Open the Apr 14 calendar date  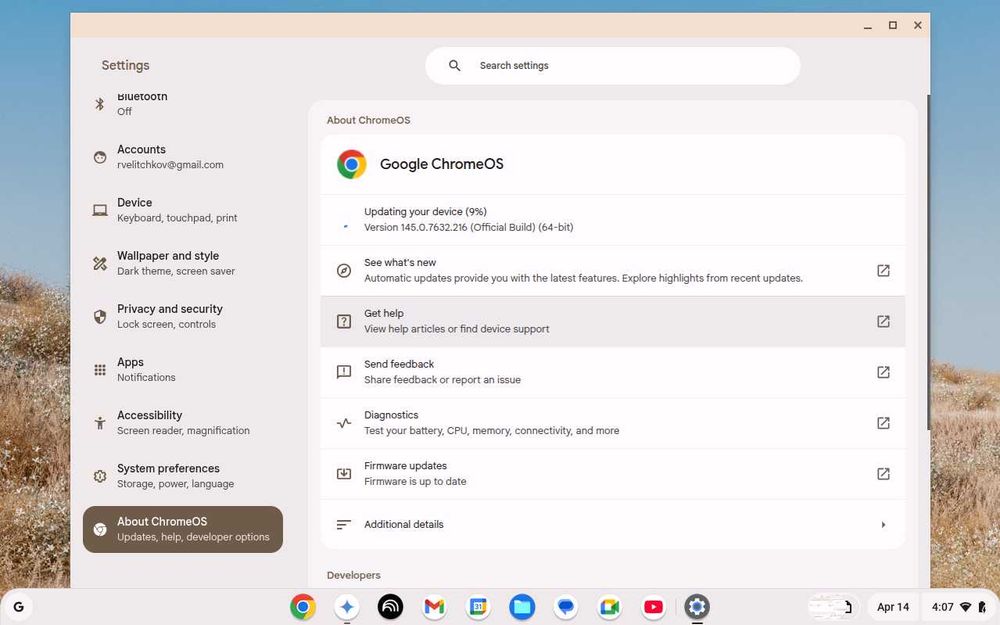point(893,607)
